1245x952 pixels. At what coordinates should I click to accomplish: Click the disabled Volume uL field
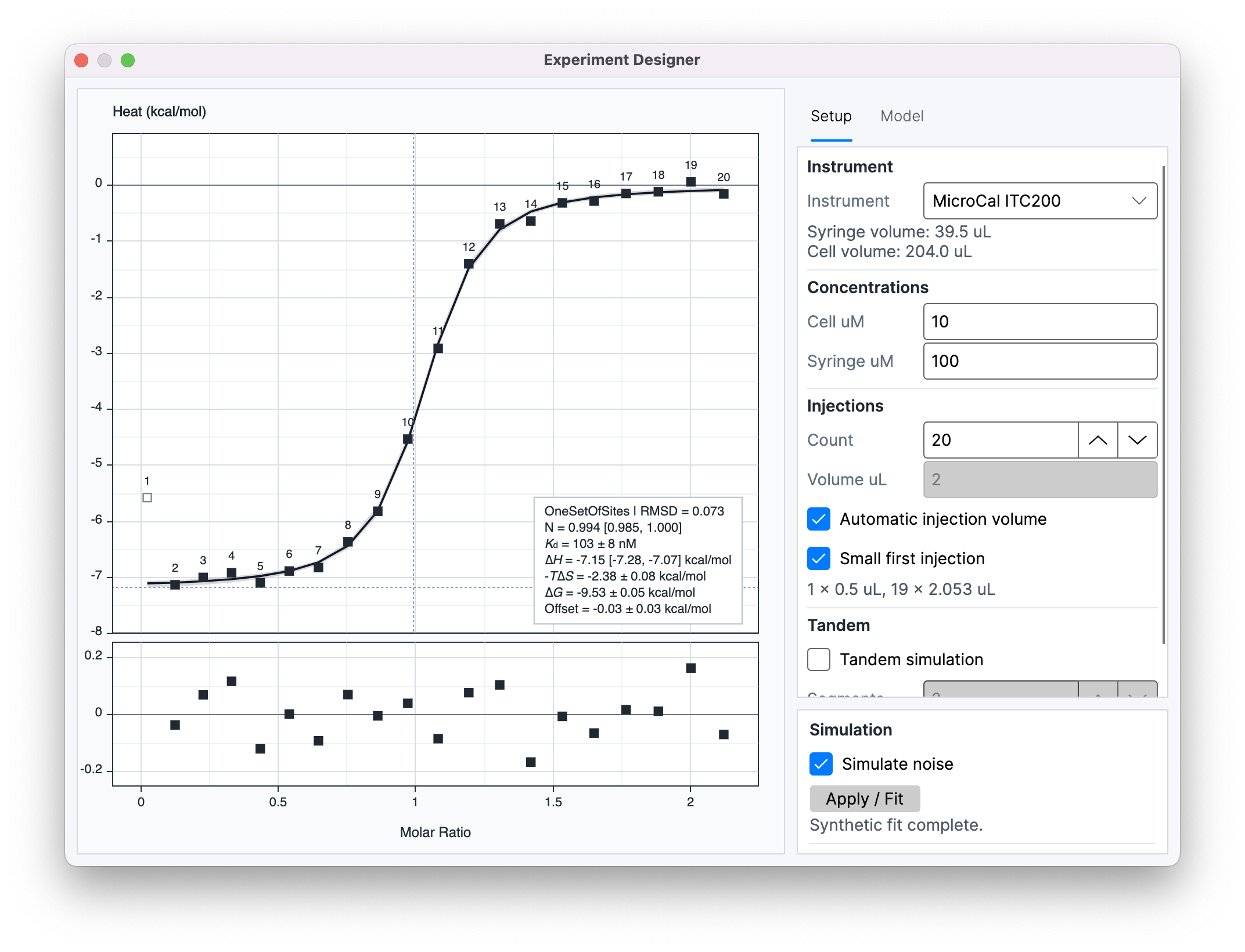pos(1039,479)
